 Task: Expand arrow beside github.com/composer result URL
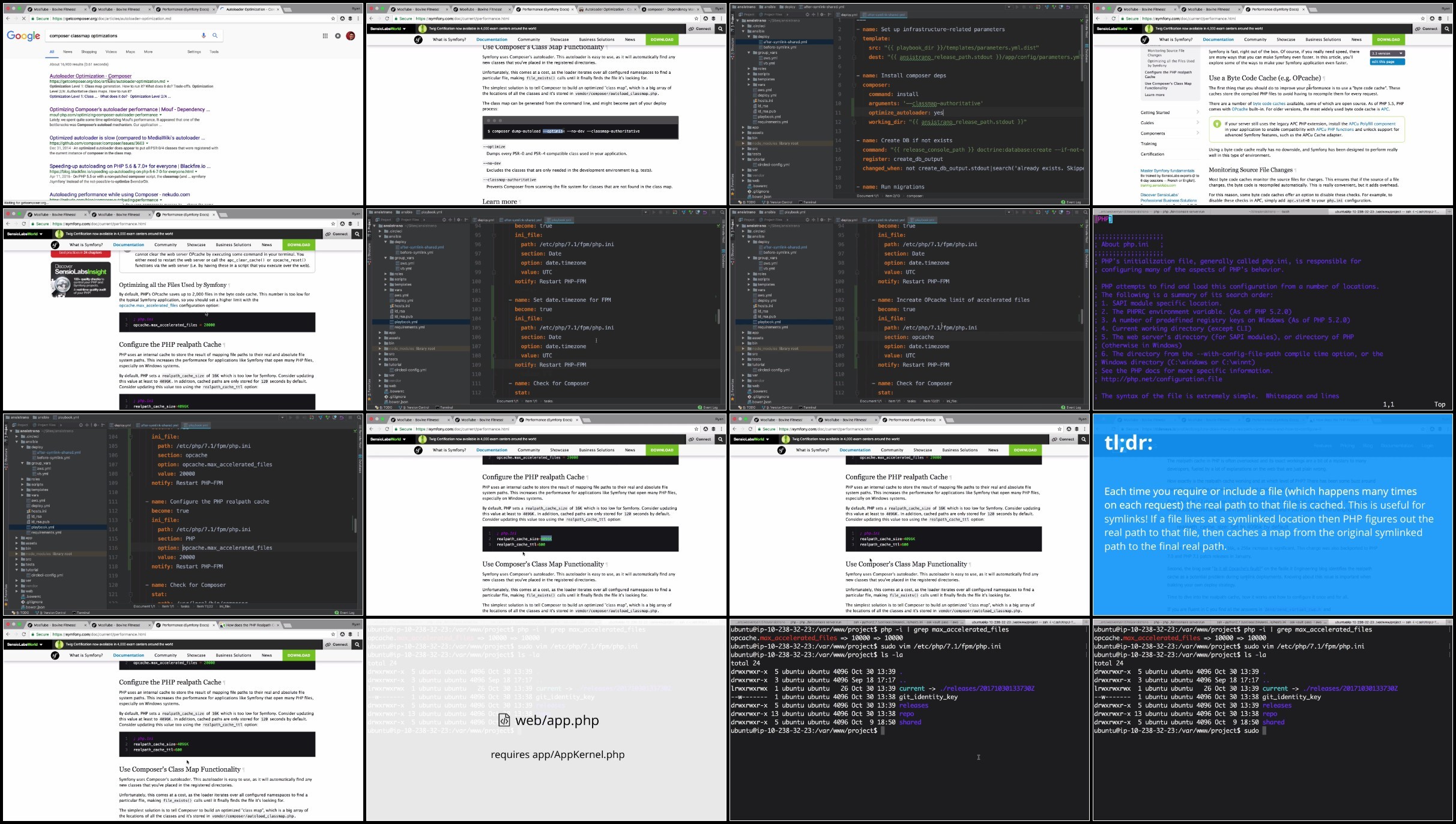point(147,143)
